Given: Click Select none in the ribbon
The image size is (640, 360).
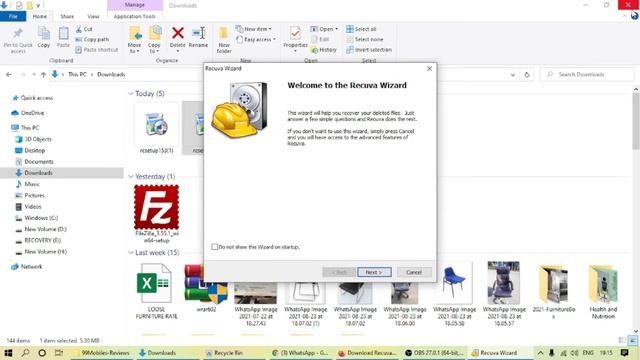Looking at the screenshot, I should tap(364, 40).
